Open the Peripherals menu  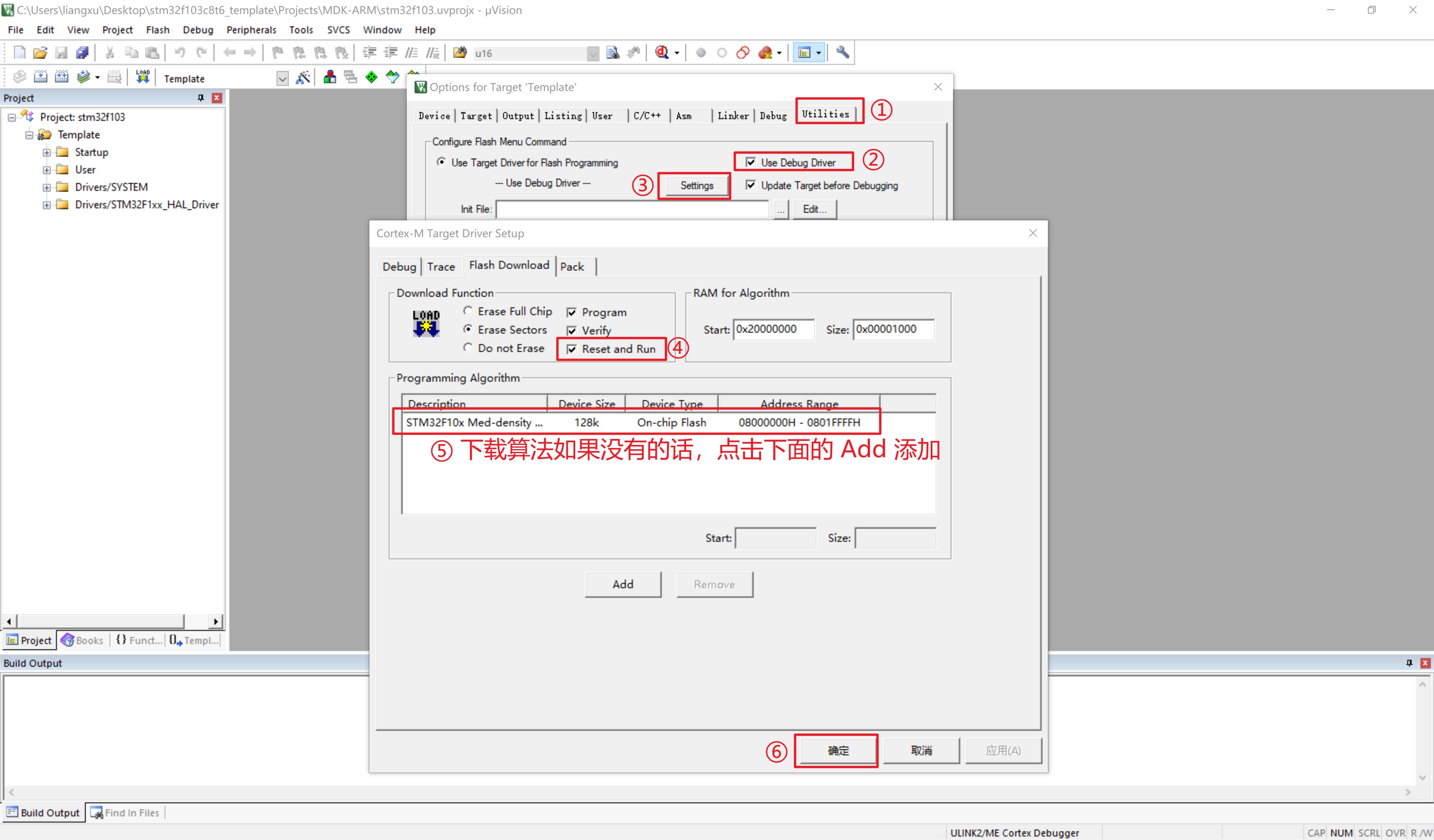click(251, 30)
